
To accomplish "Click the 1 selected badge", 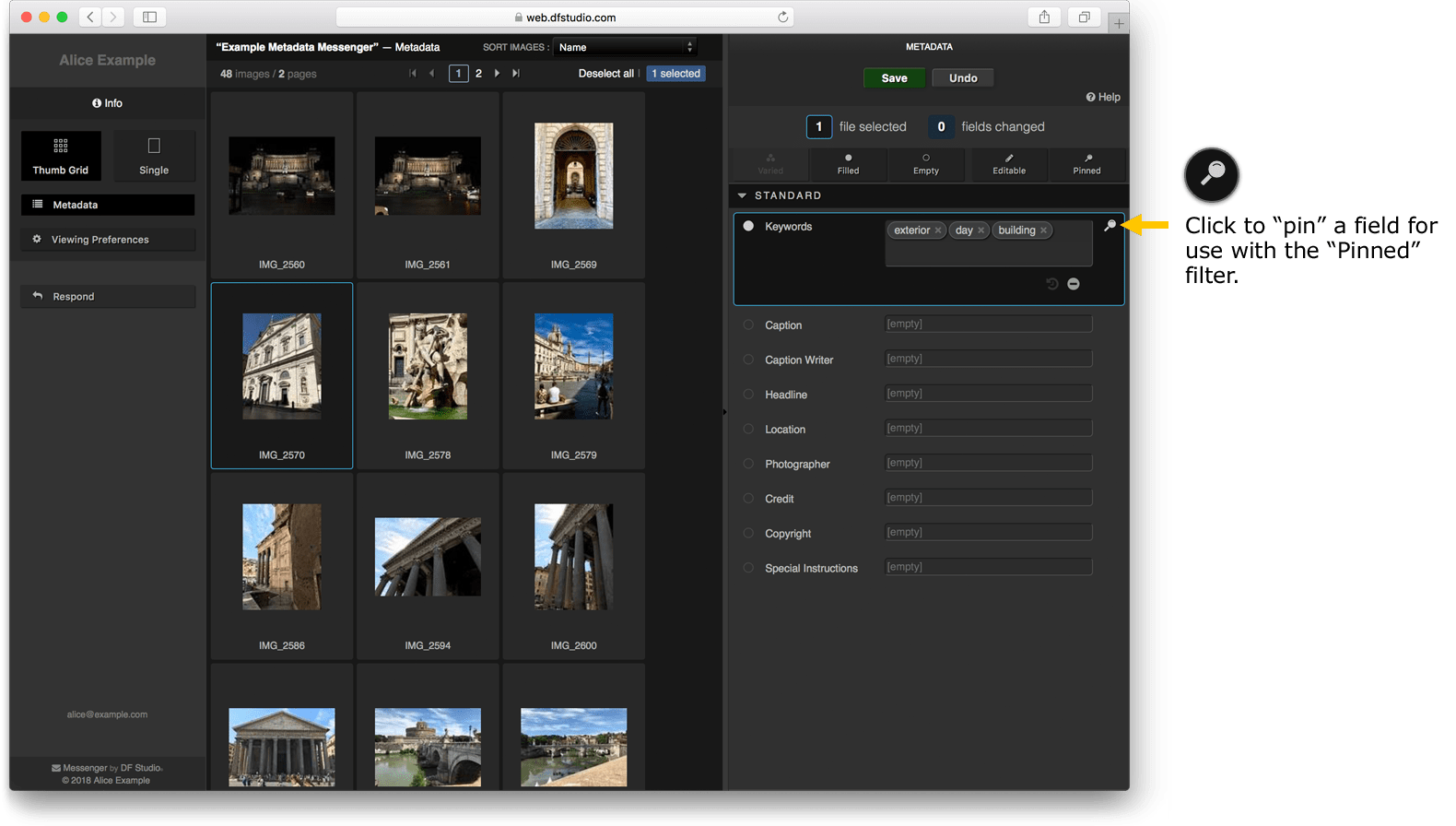I will coord(676,74).
